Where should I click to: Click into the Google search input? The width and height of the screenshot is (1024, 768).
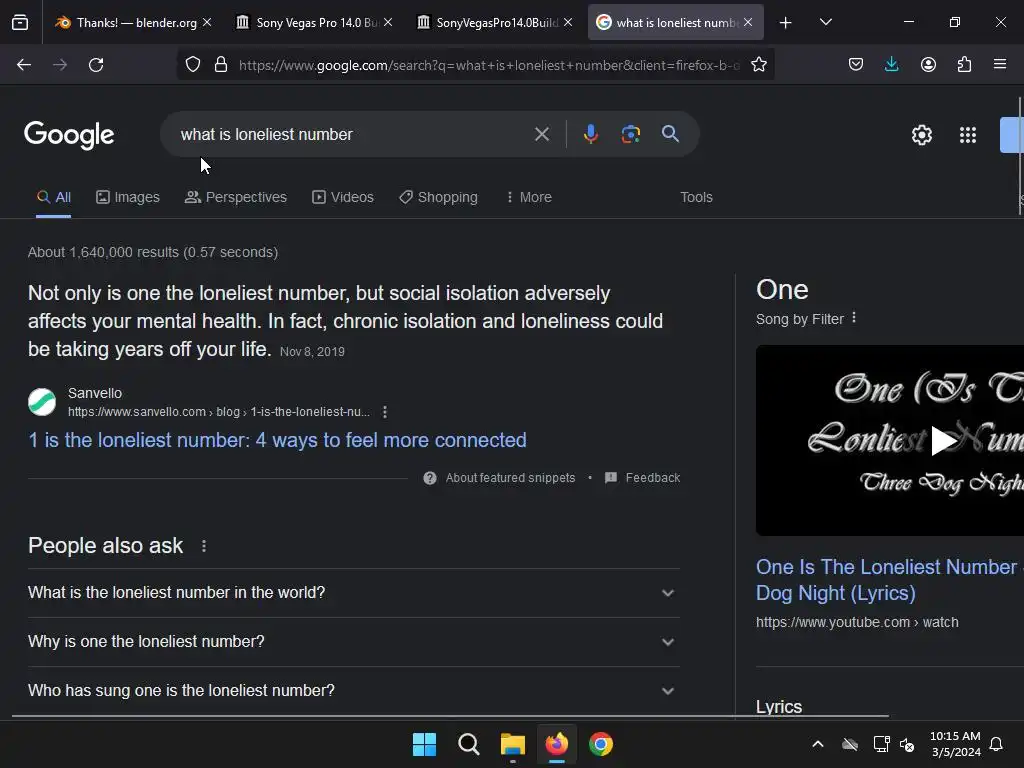[x=353, y=135]
